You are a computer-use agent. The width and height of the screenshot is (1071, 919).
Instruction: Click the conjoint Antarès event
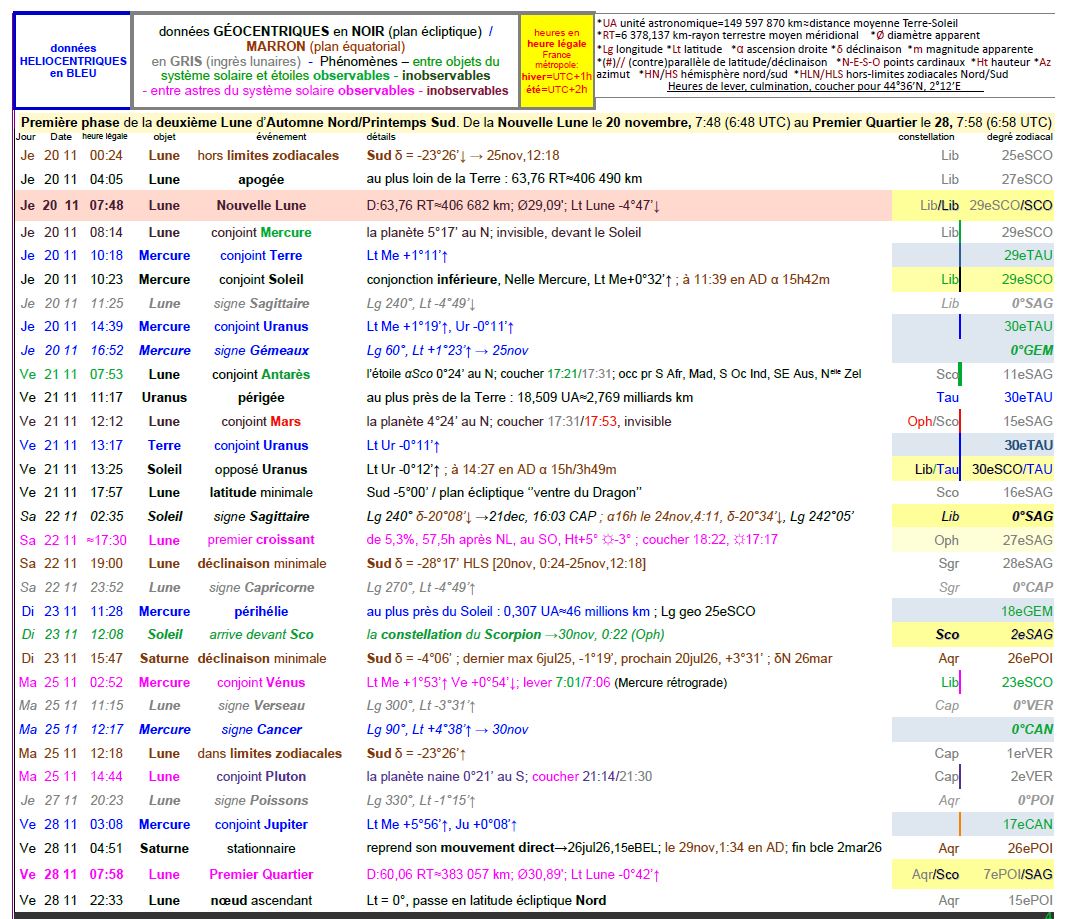tap(261, 374)
